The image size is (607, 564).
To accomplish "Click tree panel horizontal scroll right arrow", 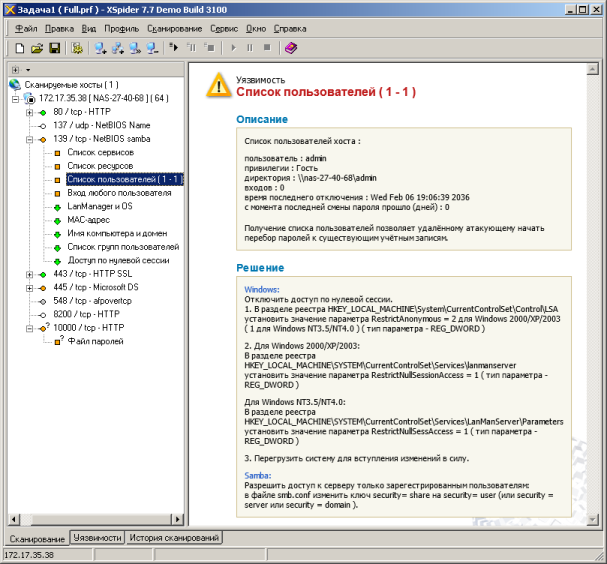I will [x=178, y=519].
